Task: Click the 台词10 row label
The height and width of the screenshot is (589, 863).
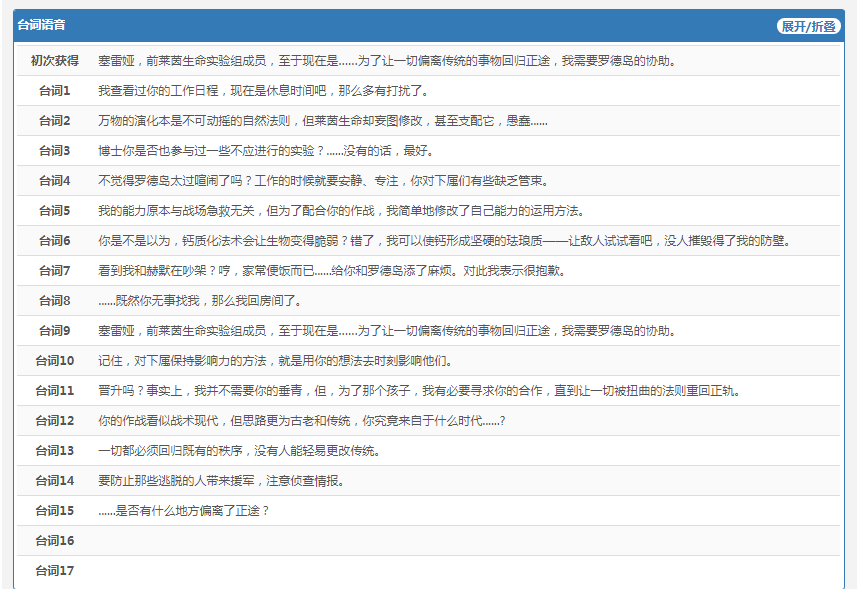Action: pos(54,361)
